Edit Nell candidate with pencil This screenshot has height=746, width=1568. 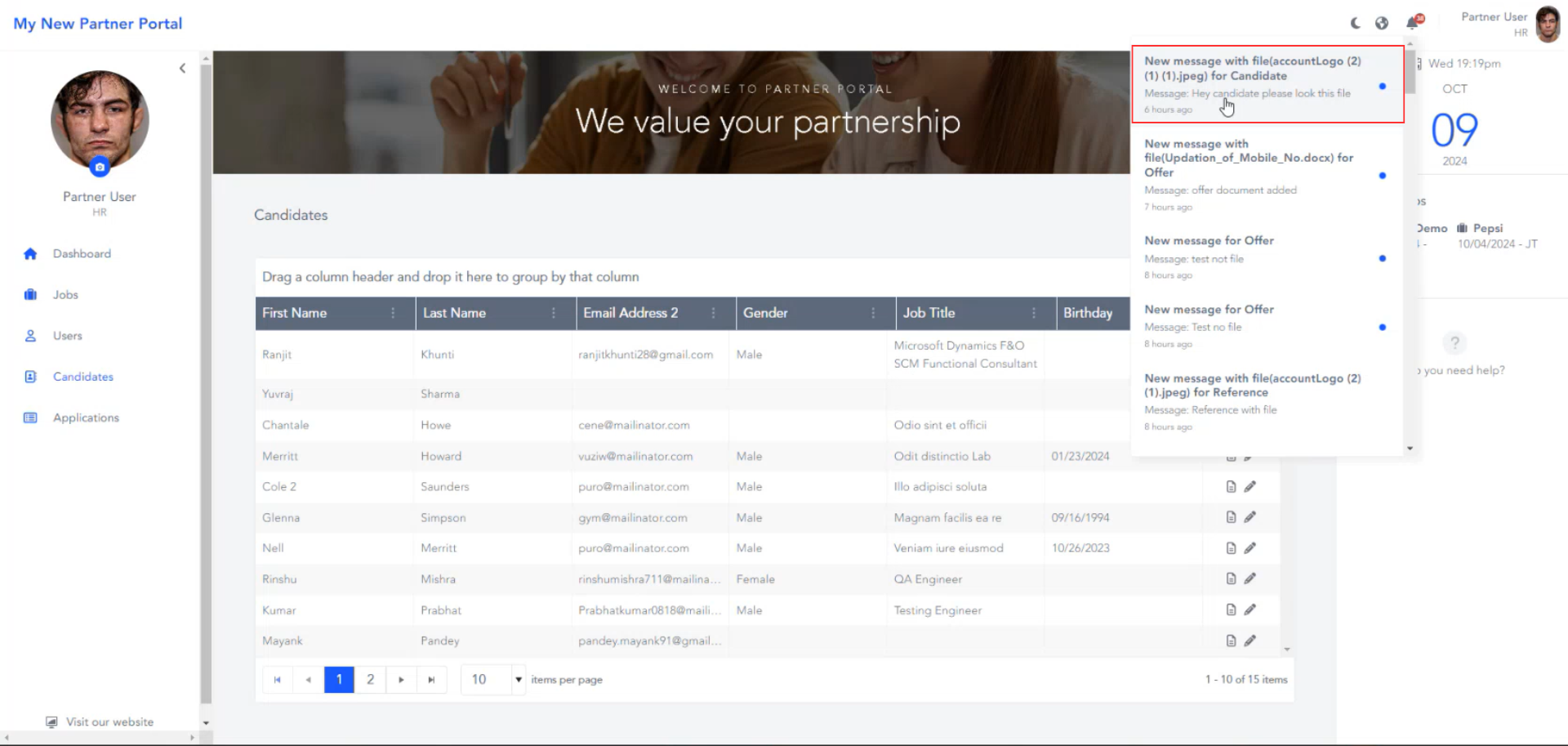[1249, 548]
